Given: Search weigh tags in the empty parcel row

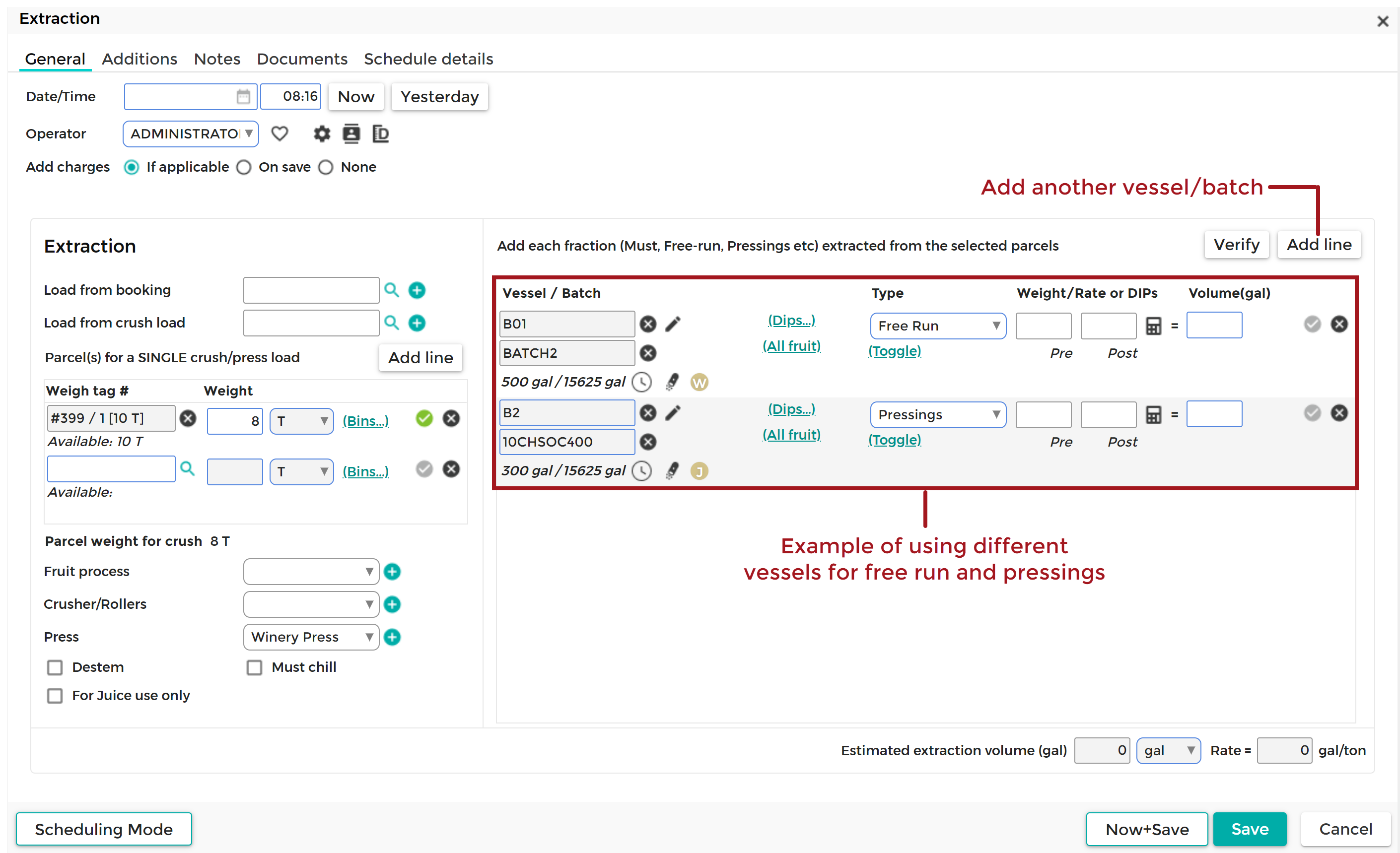Looking at the screenshot, I should pyautogui.click(x=187, y=468).
